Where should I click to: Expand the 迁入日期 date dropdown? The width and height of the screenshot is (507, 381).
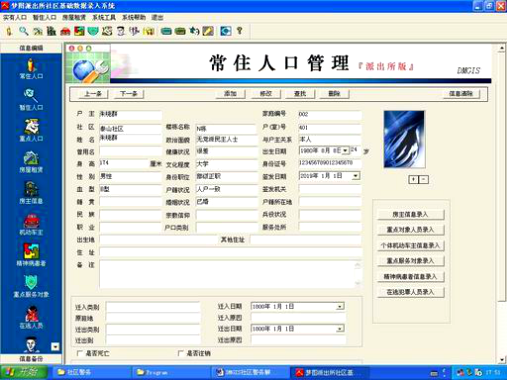coord(340,306)
